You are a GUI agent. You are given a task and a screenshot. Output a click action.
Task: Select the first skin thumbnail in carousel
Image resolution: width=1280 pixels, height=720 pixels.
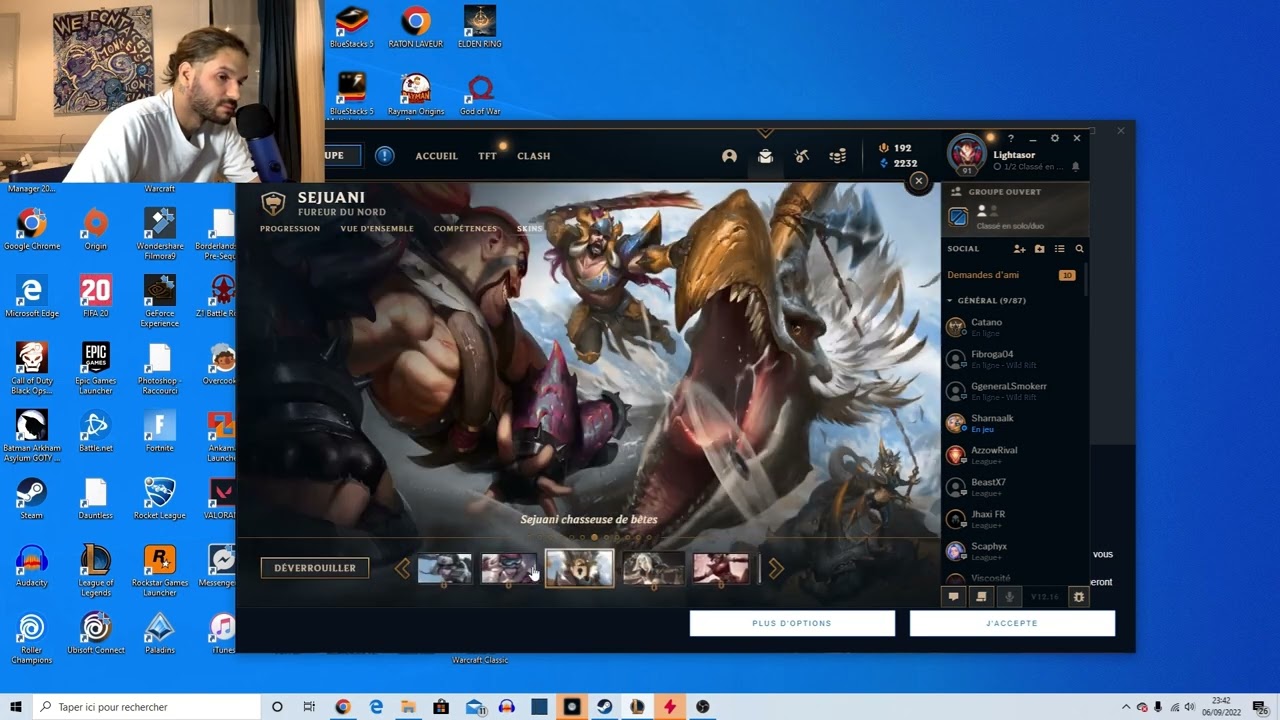444,568
